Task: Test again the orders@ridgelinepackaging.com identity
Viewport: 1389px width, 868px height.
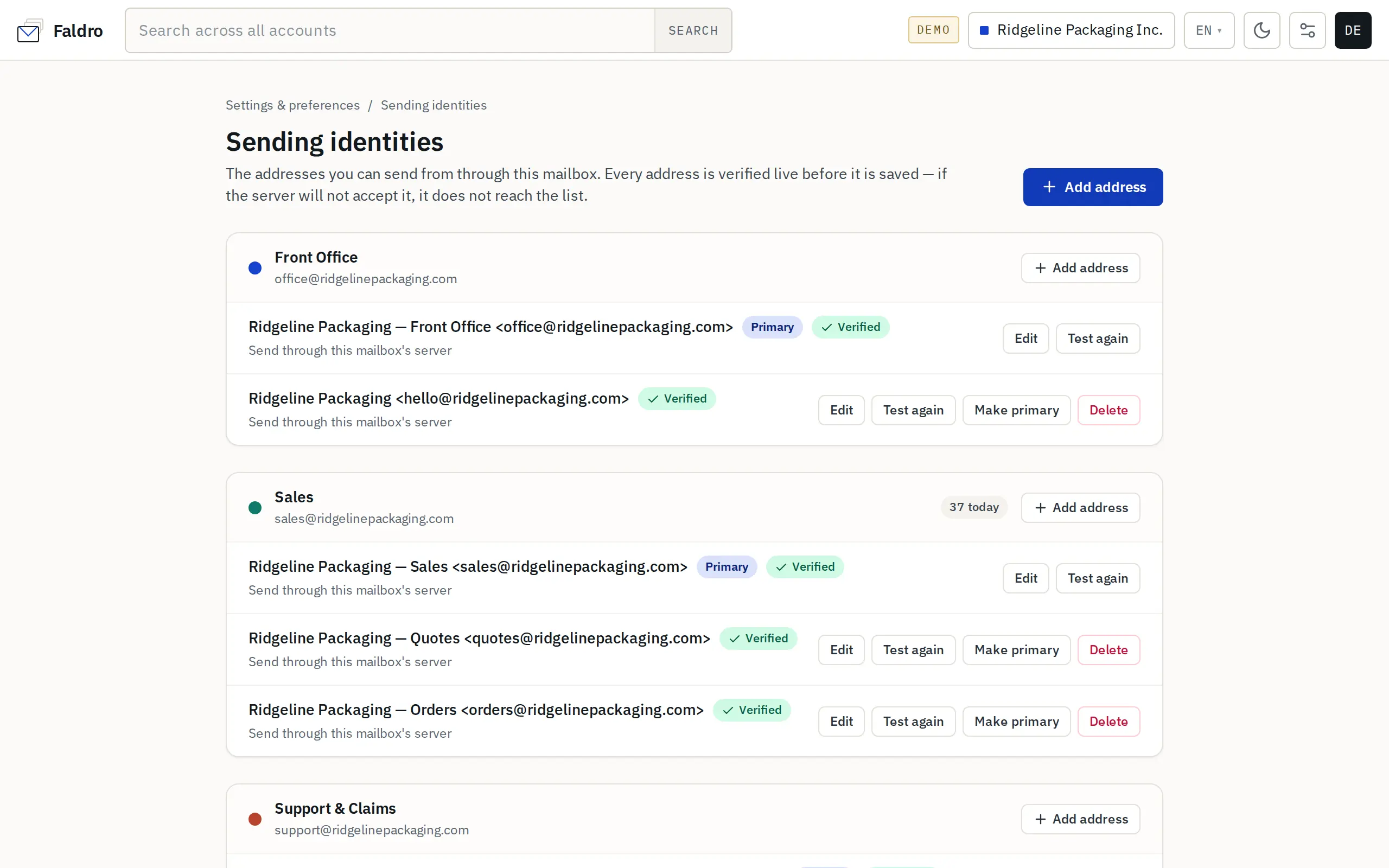Action: click(x=913, y=722)
